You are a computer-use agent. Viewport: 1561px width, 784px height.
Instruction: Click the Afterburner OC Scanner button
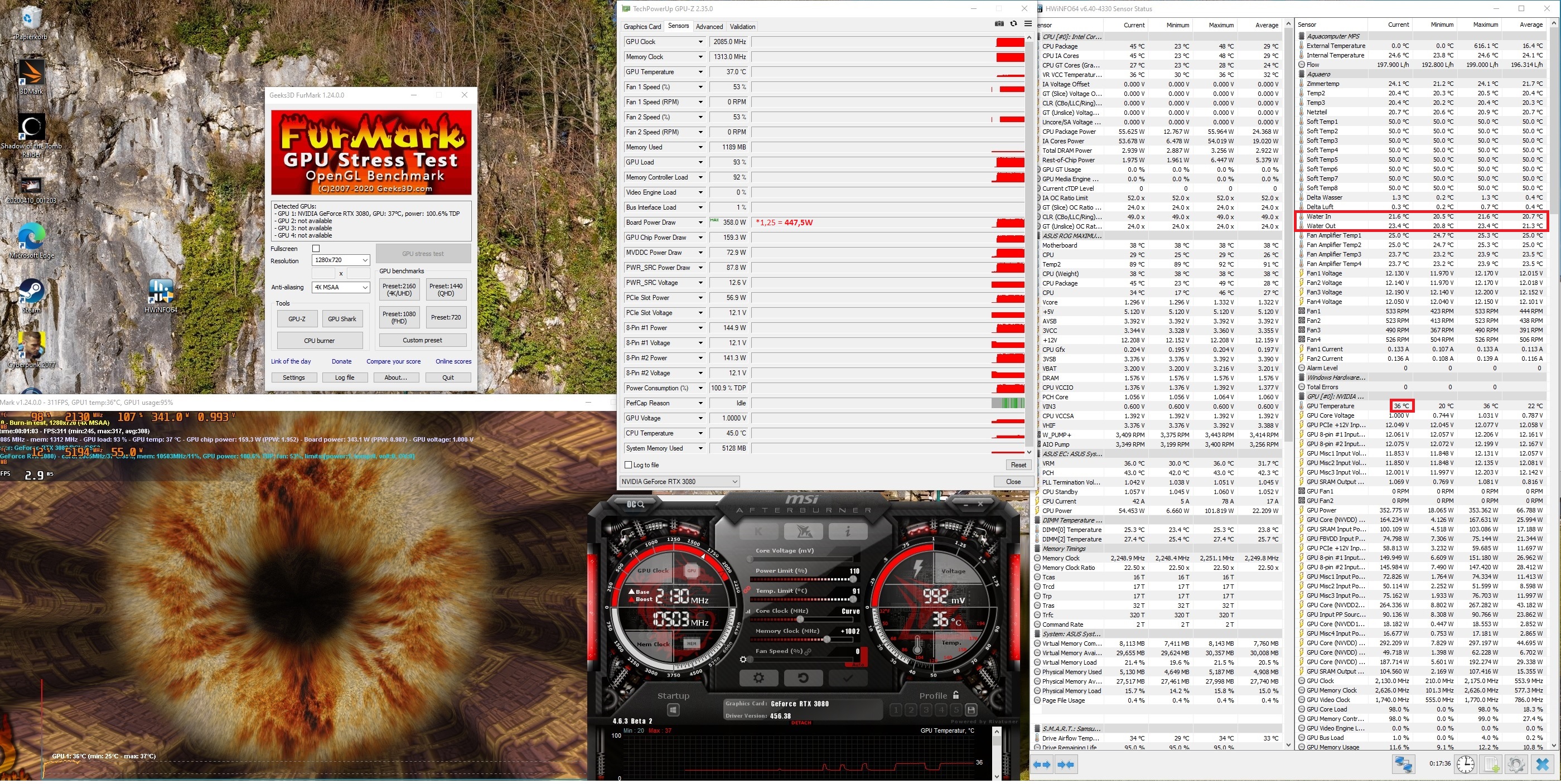tap(635, 504)
